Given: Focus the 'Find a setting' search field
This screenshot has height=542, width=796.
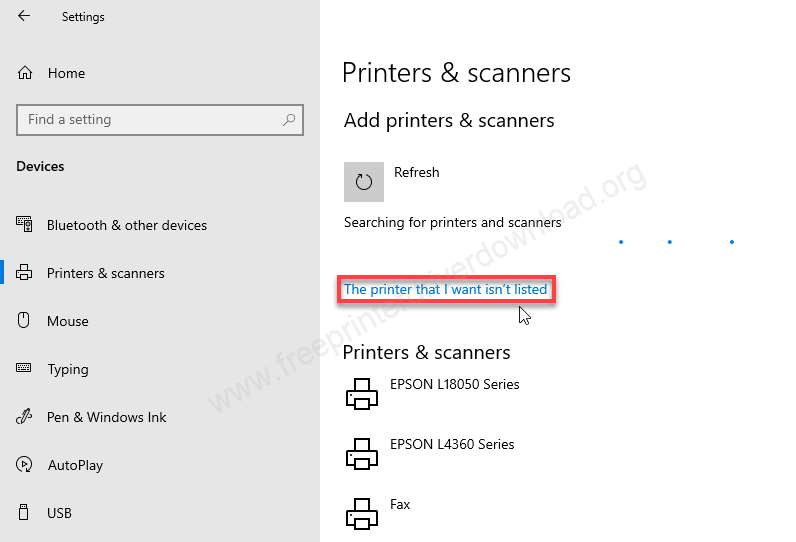Looking at the screenshot, I should [150, 120].
